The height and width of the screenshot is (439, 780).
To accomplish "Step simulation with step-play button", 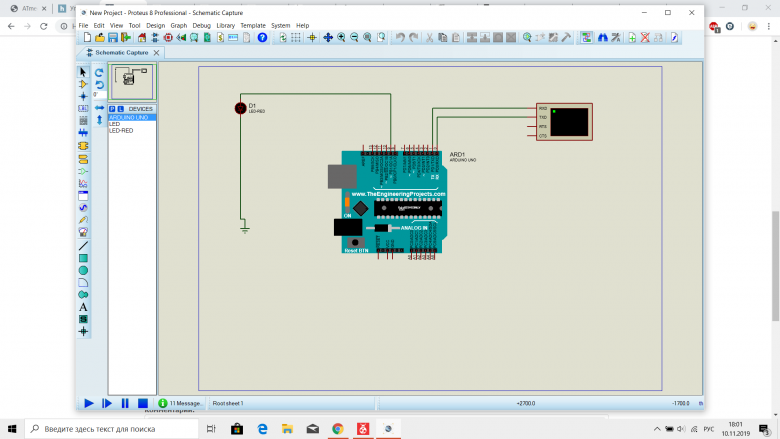I will 107,403.
